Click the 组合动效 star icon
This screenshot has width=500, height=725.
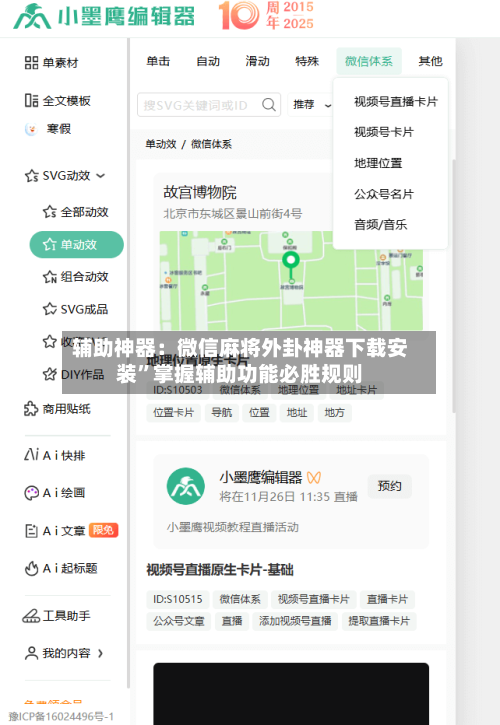[x=49, y=277]
